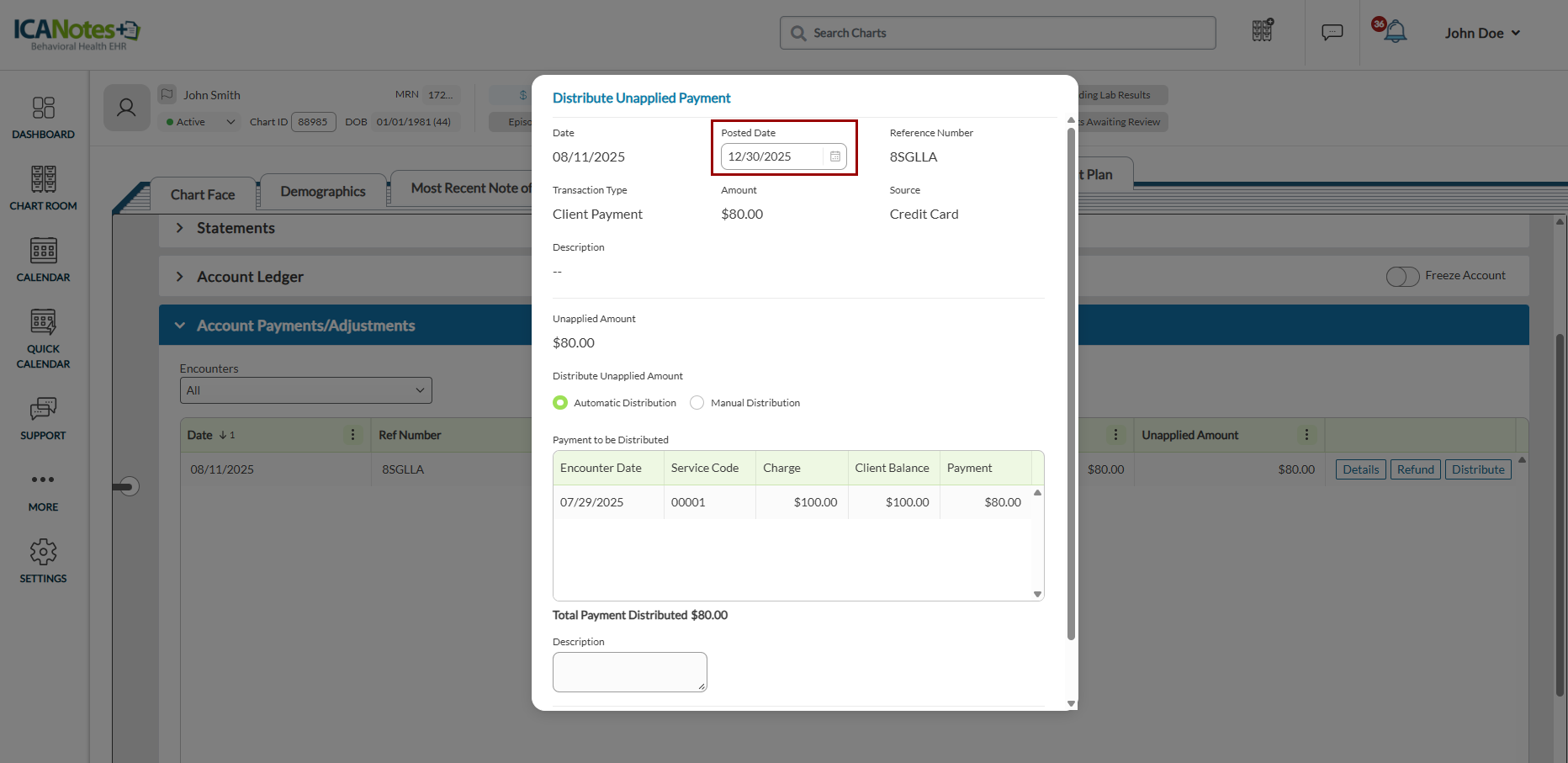Screen dimensions: 1568x763
Task: Click the Details button
Action: [x=1360, y=469]
